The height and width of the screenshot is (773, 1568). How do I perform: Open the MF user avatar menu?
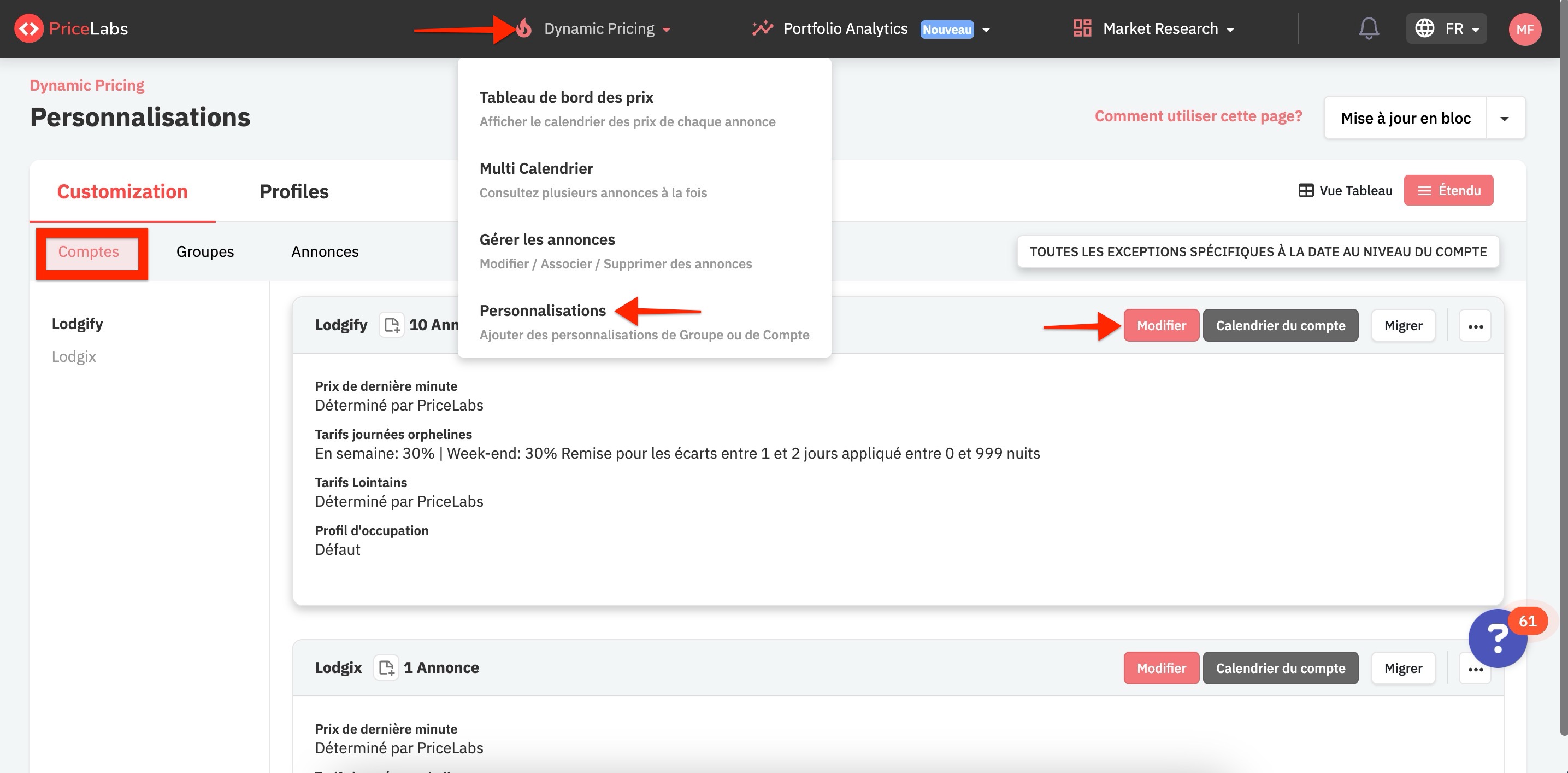point(1524,28)
